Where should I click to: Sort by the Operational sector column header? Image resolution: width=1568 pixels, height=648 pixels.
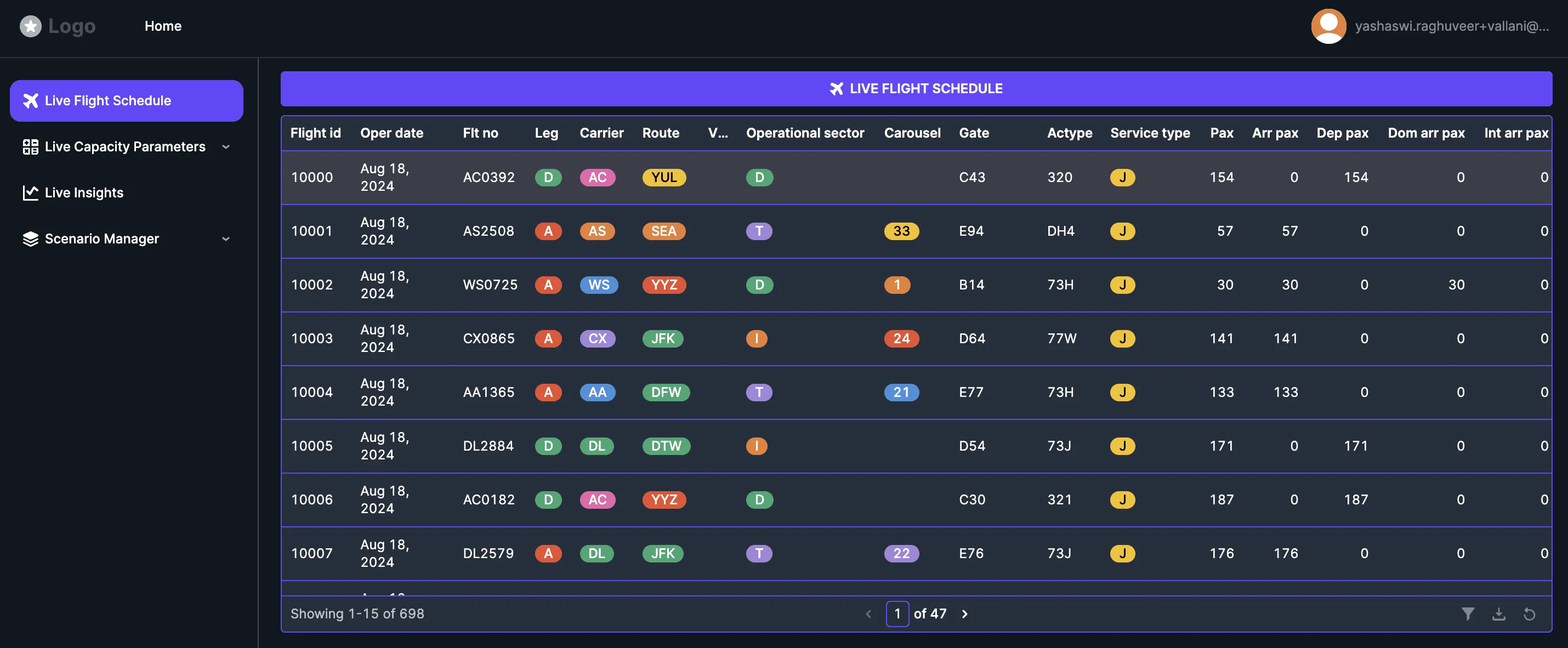(805, 133)
